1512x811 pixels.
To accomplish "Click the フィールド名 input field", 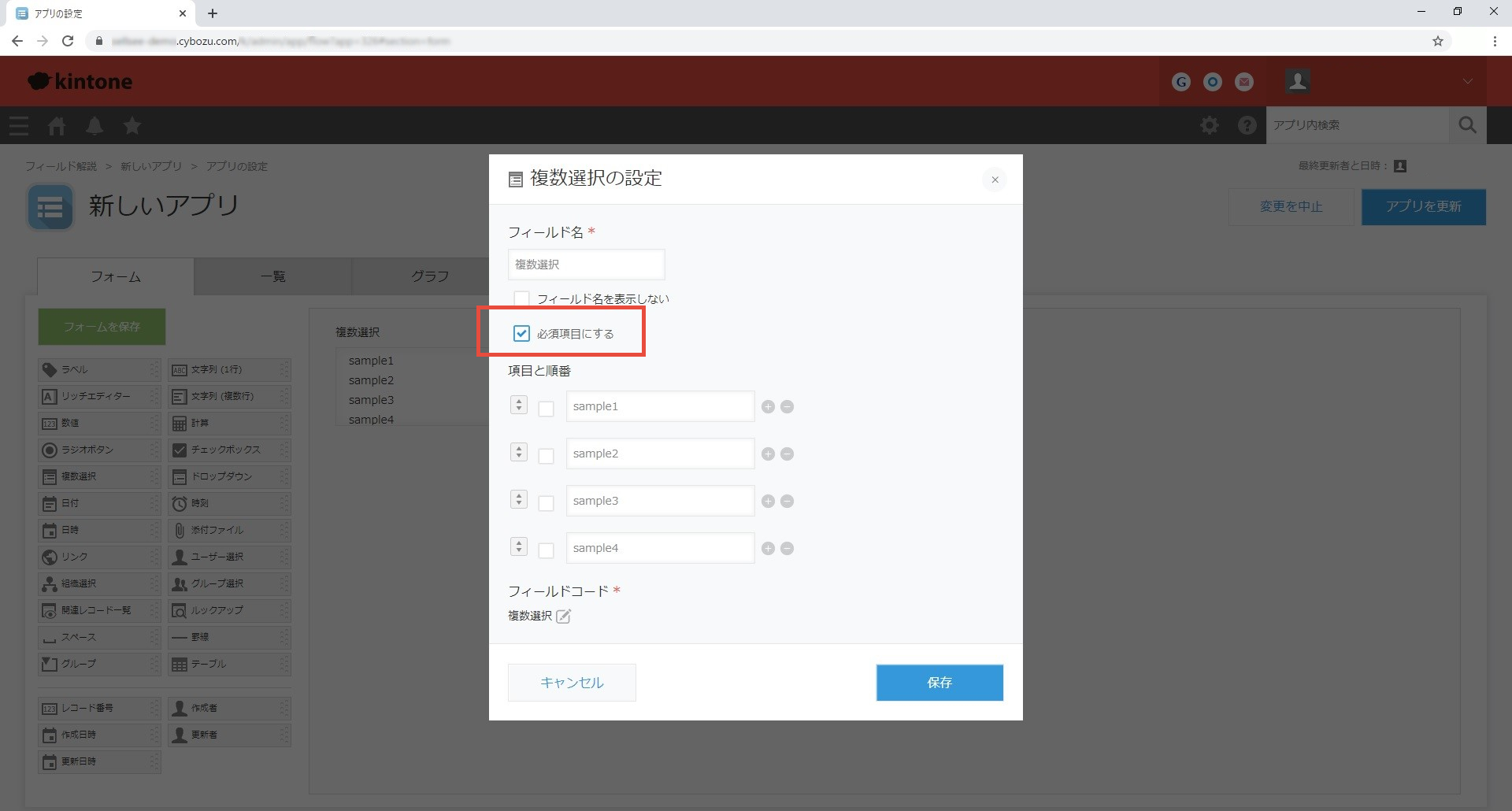I will point(586,265).
